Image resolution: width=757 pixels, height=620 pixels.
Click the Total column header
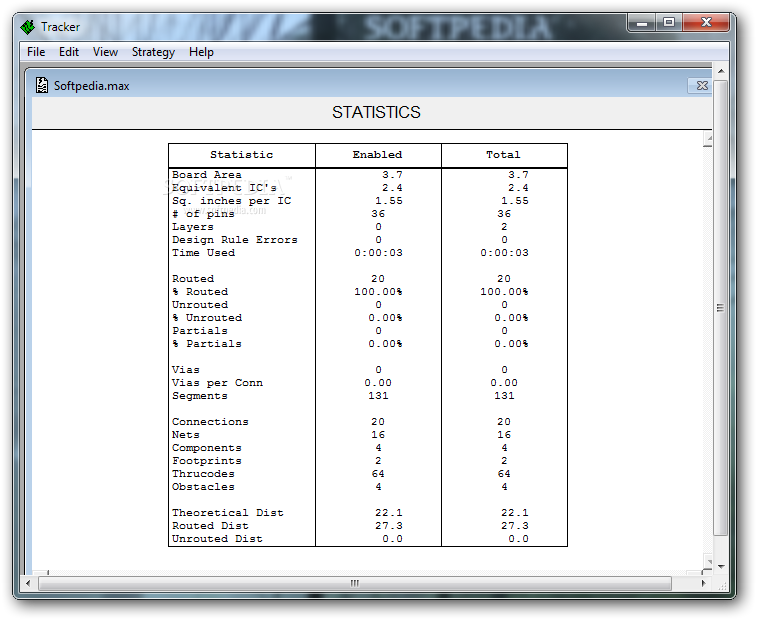tap(503, 155)
